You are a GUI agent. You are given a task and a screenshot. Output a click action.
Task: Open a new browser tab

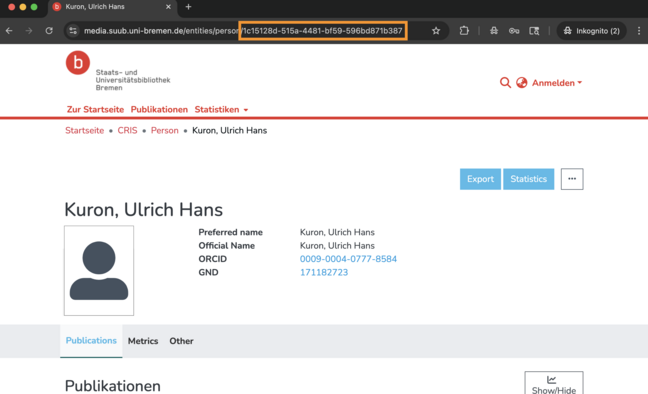(188, 7)
